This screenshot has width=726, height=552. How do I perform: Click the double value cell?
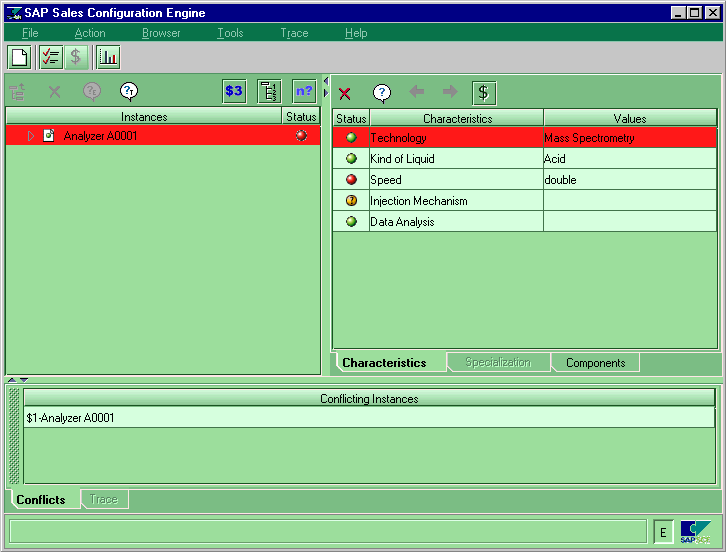(630, 179)
